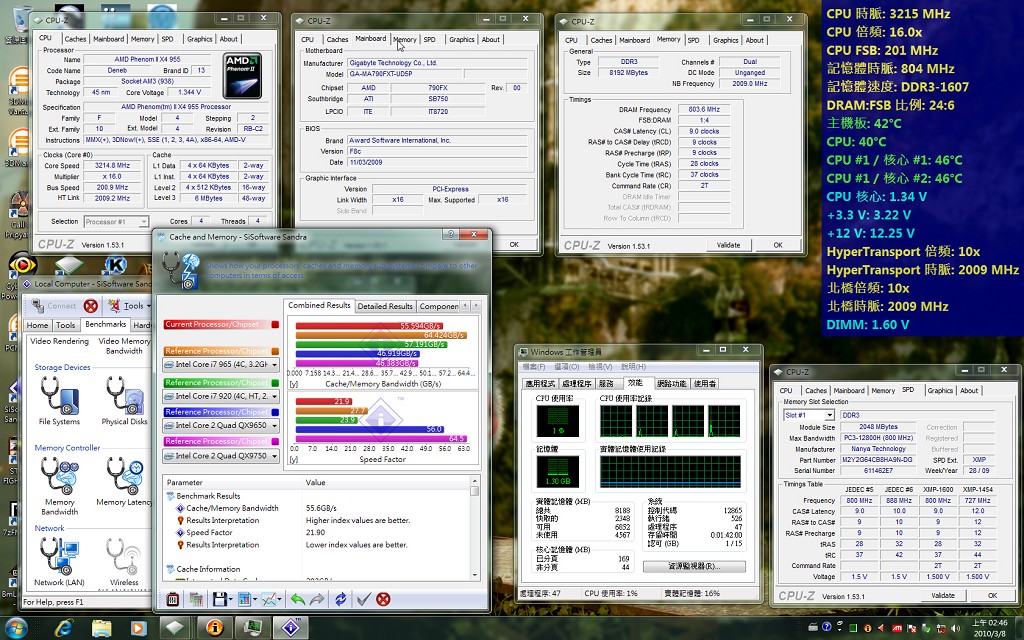Click Validate in the CPU-Z SPD window
This screenshot has width=1024, height=640.
tap(942, 596)
